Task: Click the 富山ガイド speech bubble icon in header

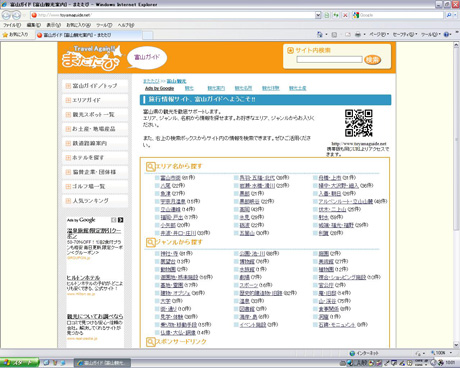Action: tap(147, 58)
